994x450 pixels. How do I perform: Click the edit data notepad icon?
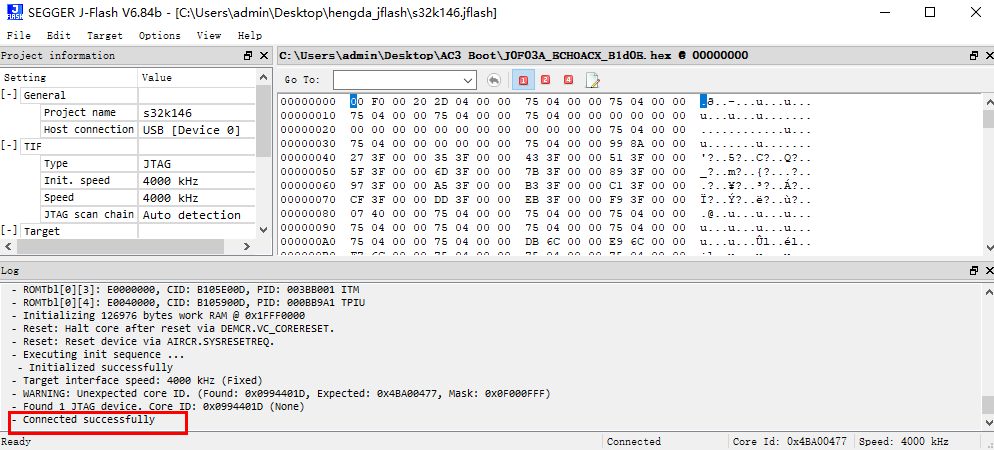point(592,80)
